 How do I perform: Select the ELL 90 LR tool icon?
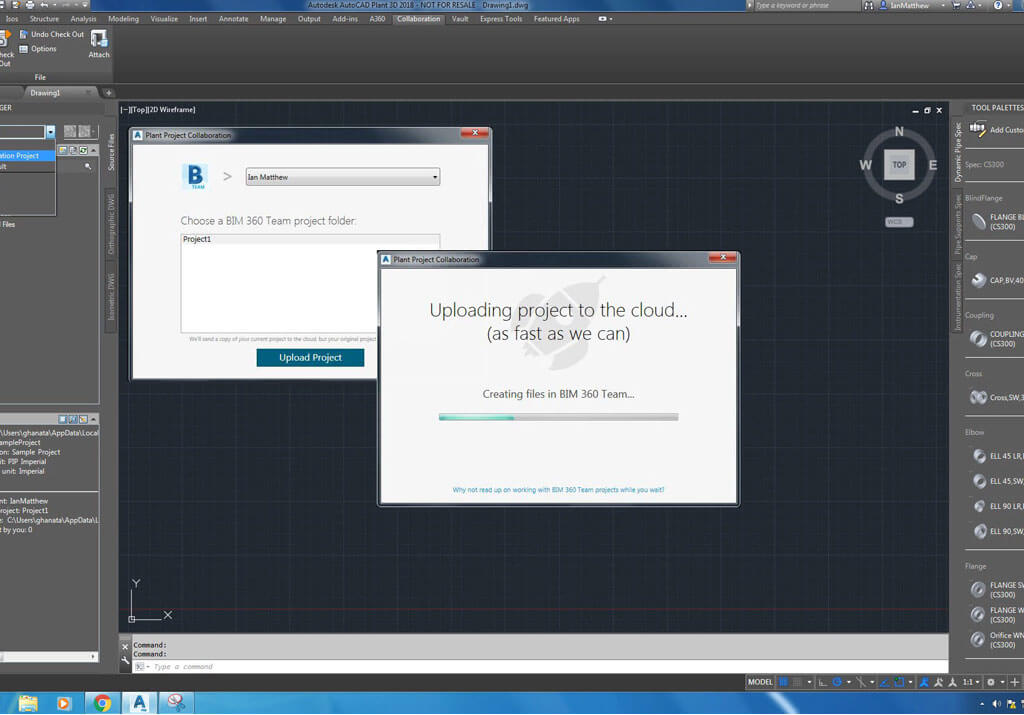(x=980, y=506)
